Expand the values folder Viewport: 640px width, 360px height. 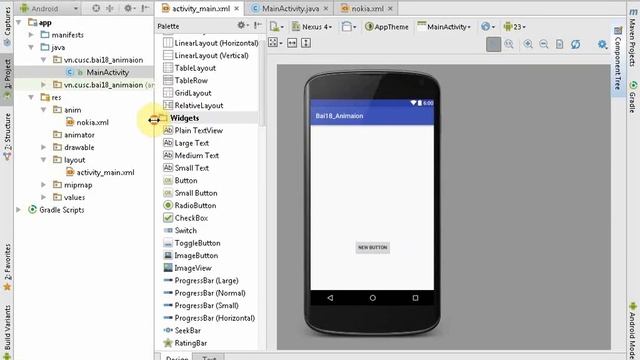coord(43,198)
